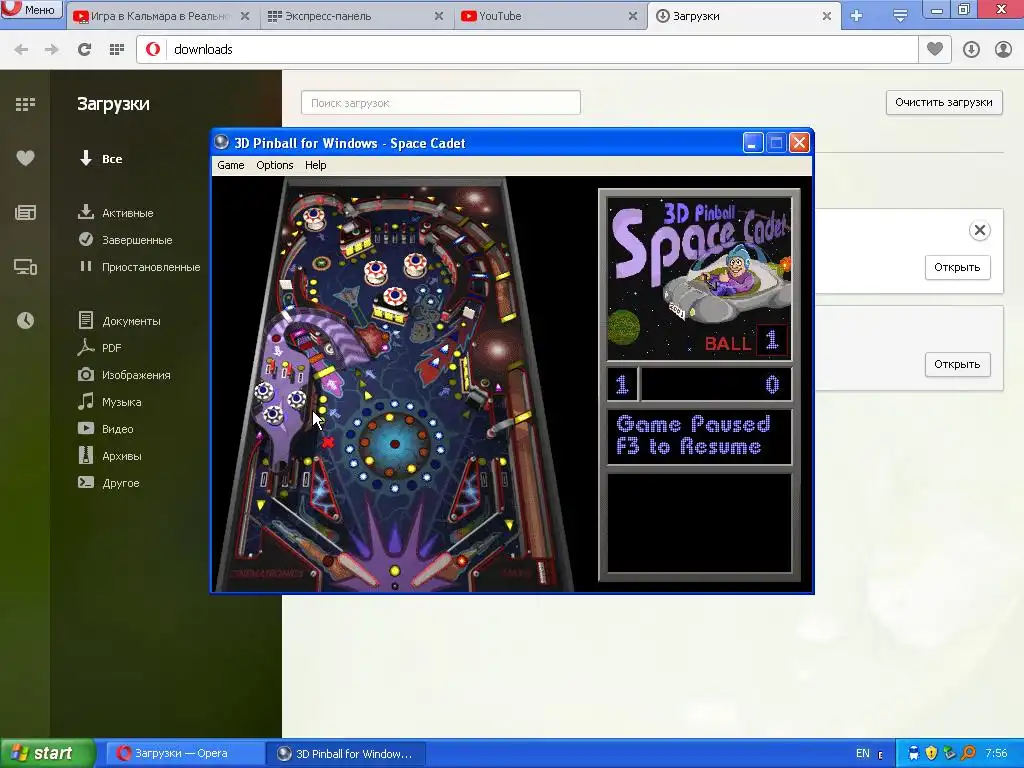This screenshot has width=1024, height=768.
Task: Switch to 3D Pinball taskbar item
Action: (x=346, y=754)
